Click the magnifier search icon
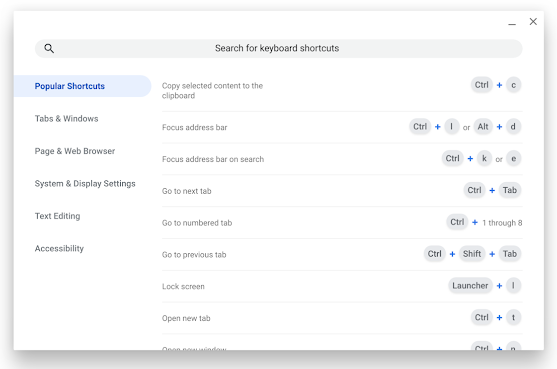This screenshot has height=369, width=557. tap(49, 48)
